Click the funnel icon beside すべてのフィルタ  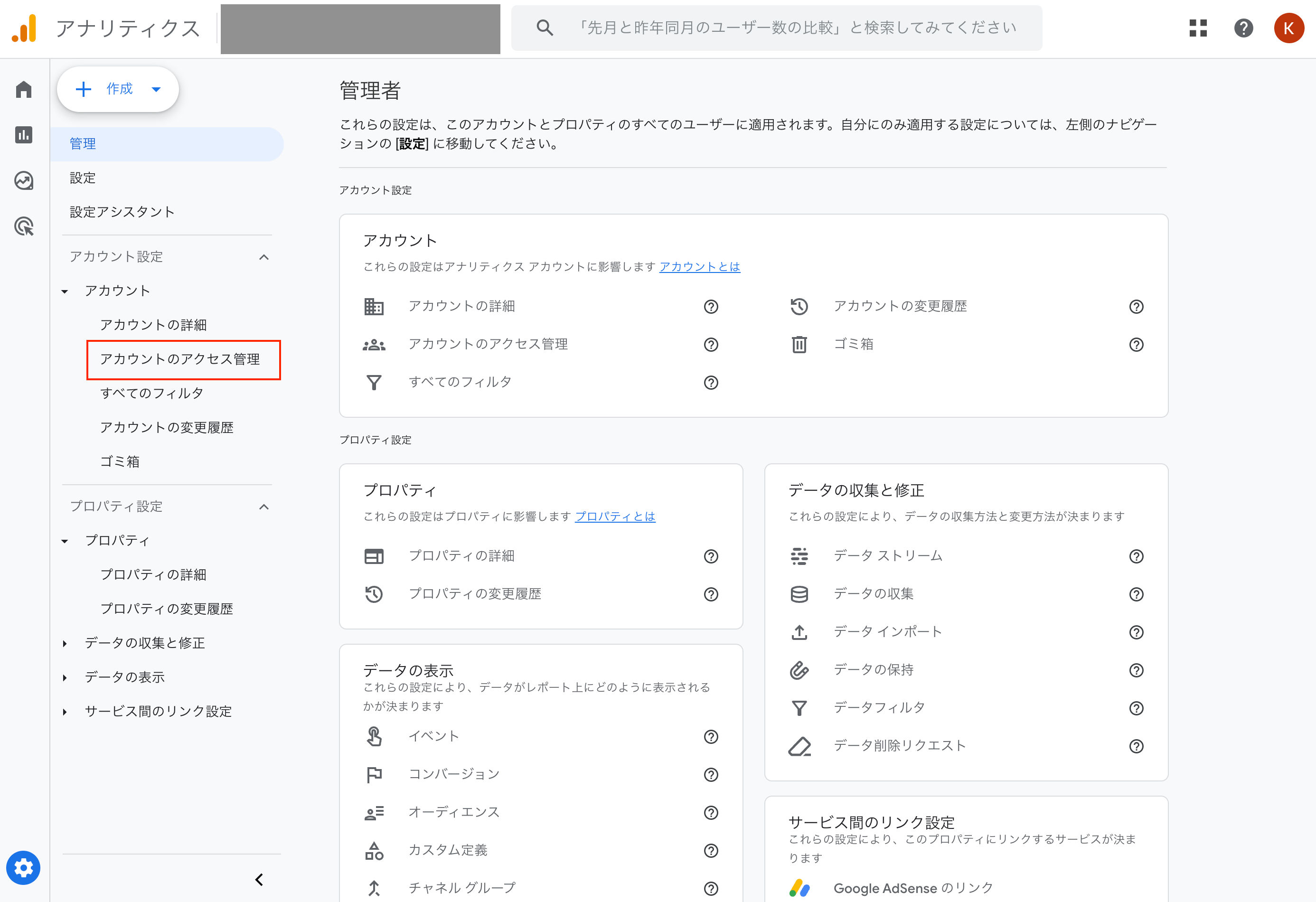[x=374, y=382]
